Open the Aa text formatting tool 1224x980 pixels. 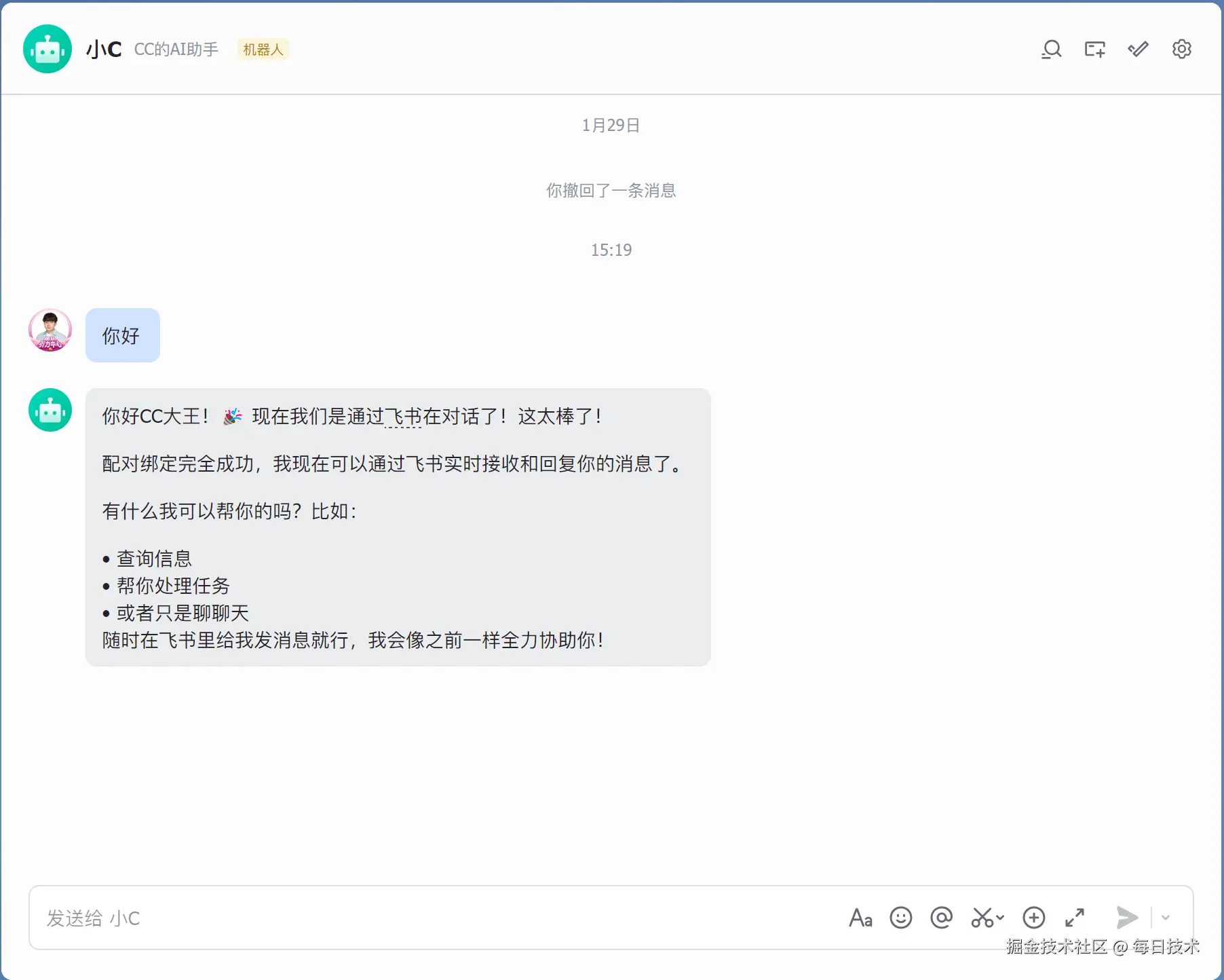860,918
